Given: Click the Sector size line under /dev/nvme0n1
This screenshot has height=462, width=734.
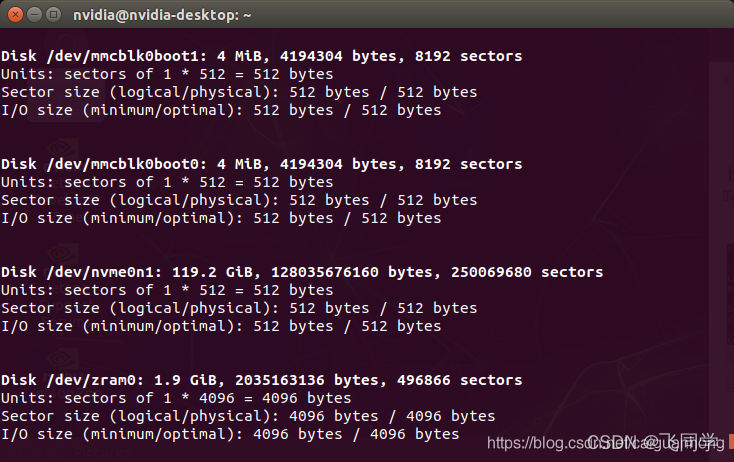Looking at the screenshot, I should [239, 308].
